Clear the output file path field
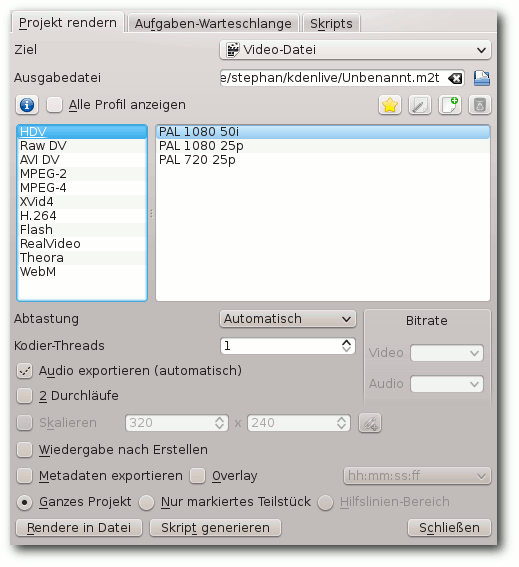The image size is (519, 567). [455, 78]
